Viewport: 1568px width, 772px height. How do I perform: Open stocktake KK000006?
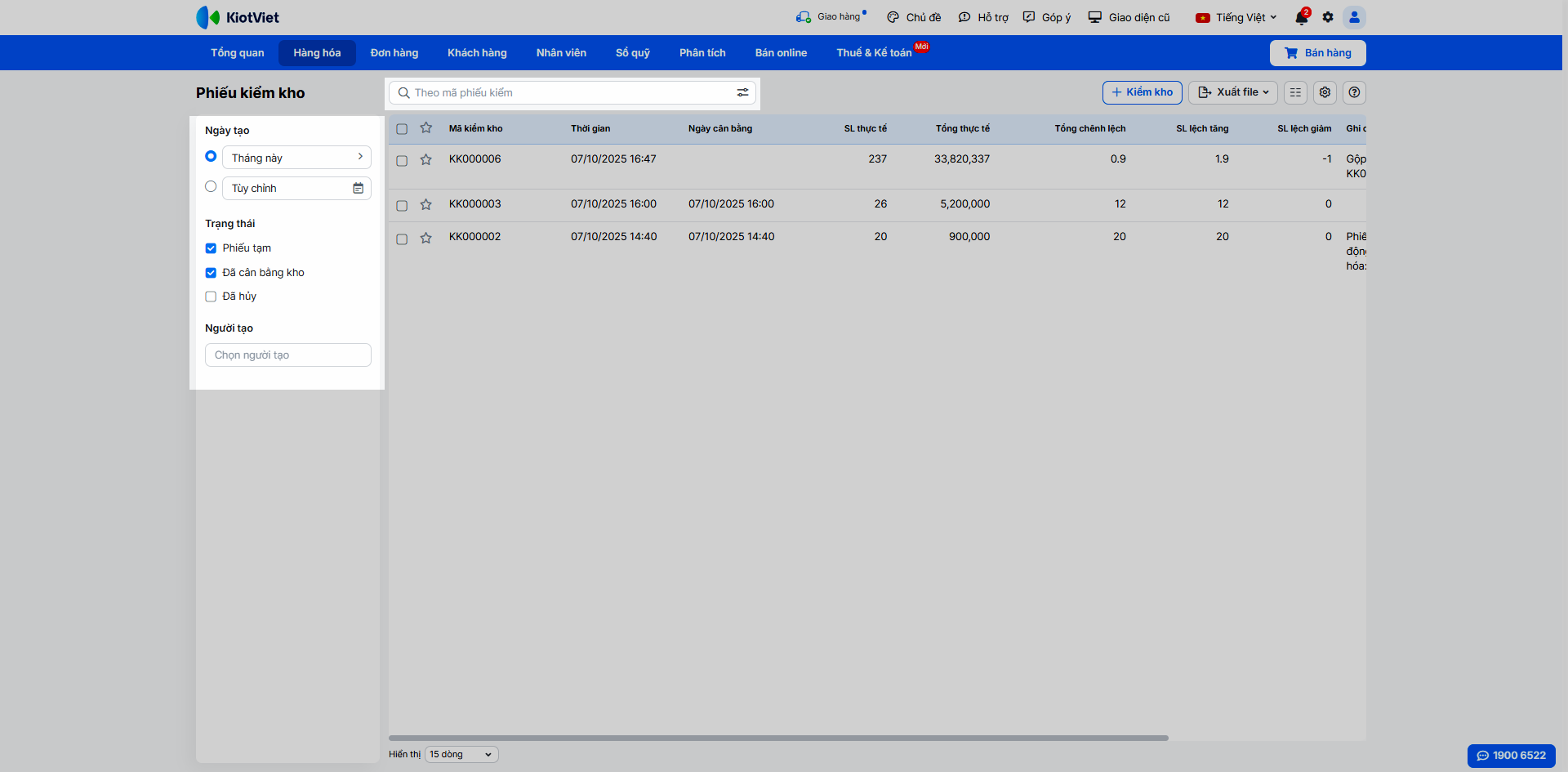[x=475, y=159]
